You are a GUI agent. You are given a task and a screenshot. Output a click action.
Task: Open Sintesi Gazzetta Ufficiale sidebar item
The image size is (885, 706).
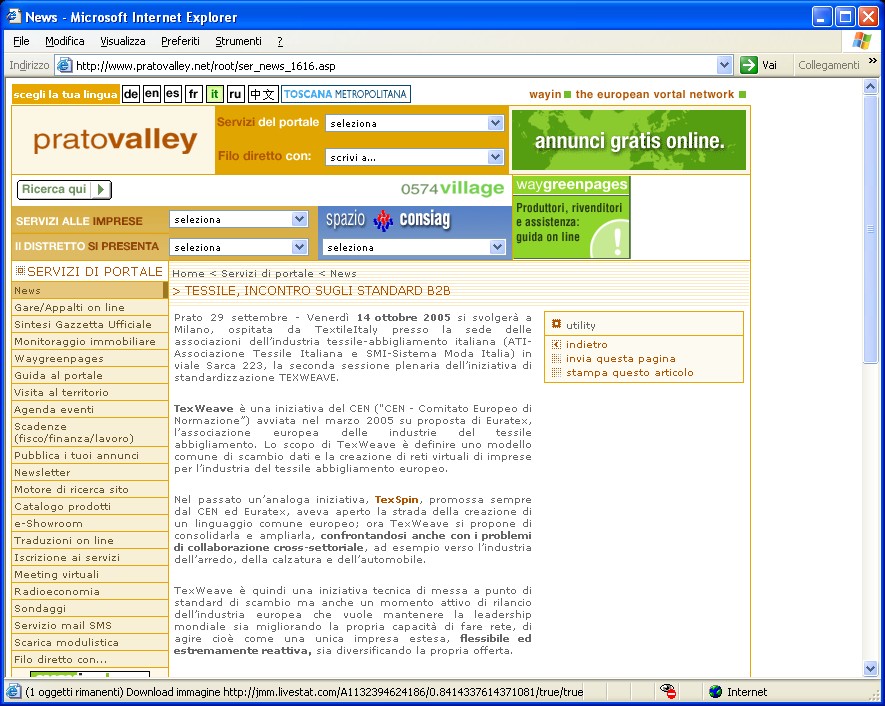(x=89, y=325)
